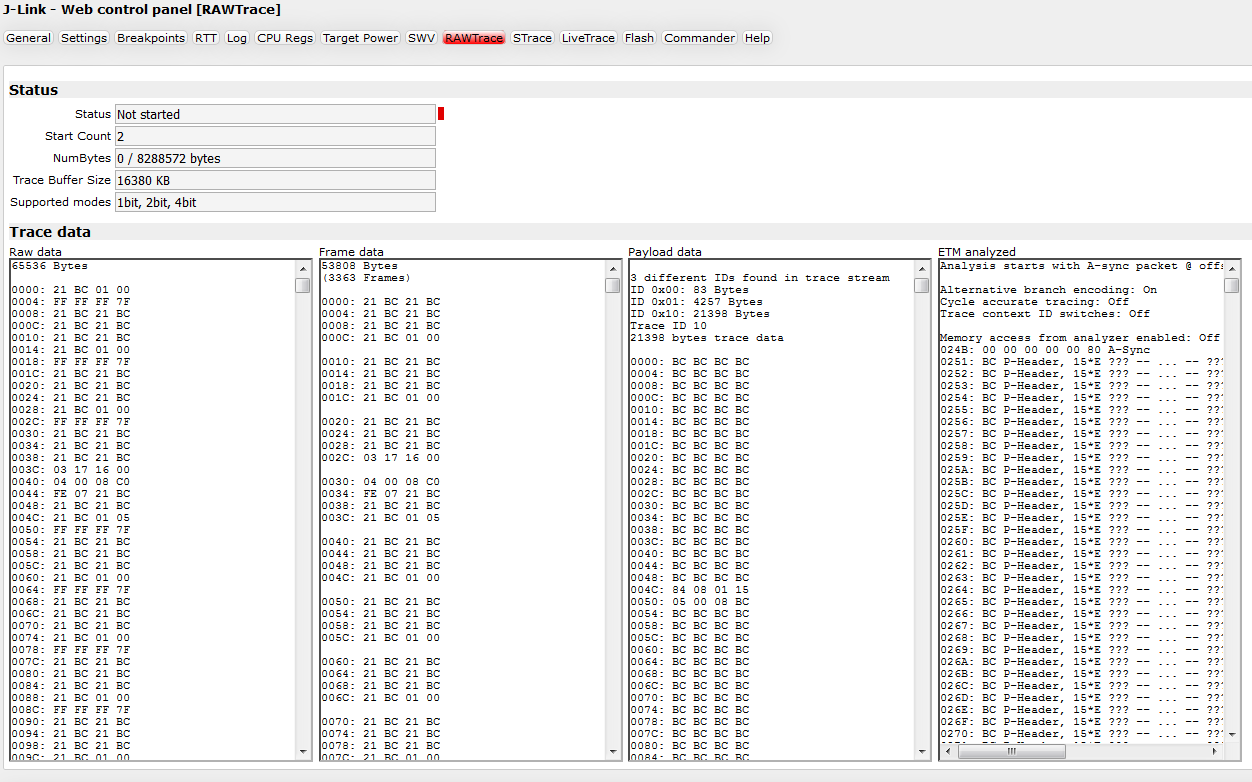Image resolution: width=1252 pixels, height=782 pixels.
Task: Click up arrow of Payload data scrollbar
Action: (922, 268)
